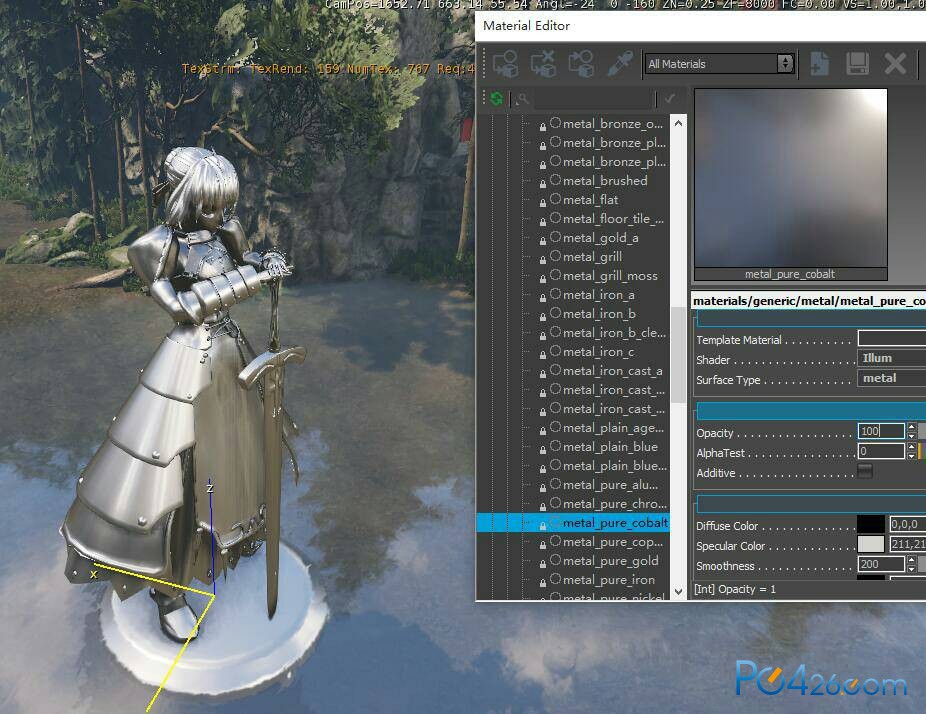Click reset material on selection icon

543,63
